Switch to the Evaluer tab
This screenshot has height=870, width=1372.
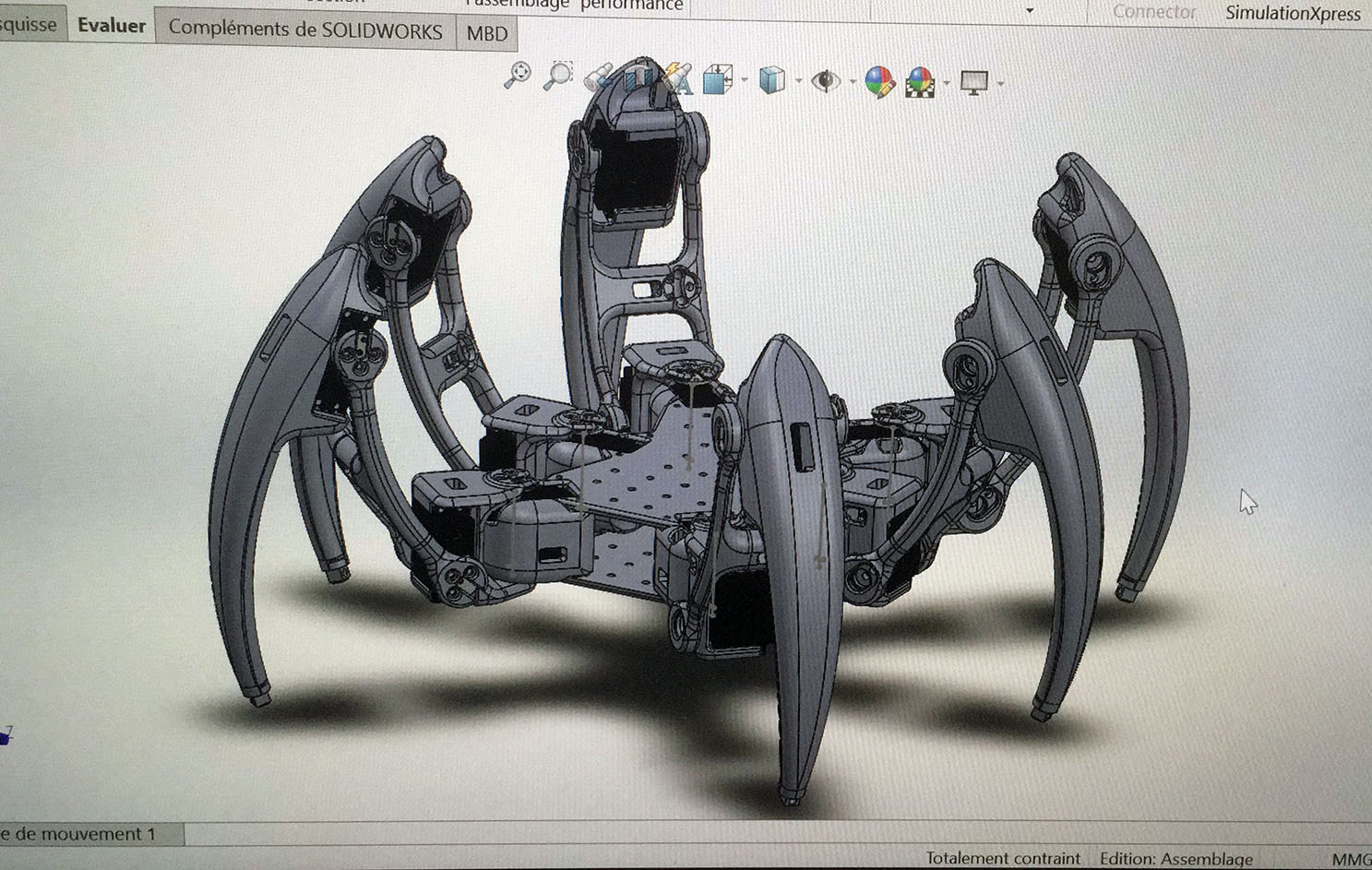click(112, 26)
